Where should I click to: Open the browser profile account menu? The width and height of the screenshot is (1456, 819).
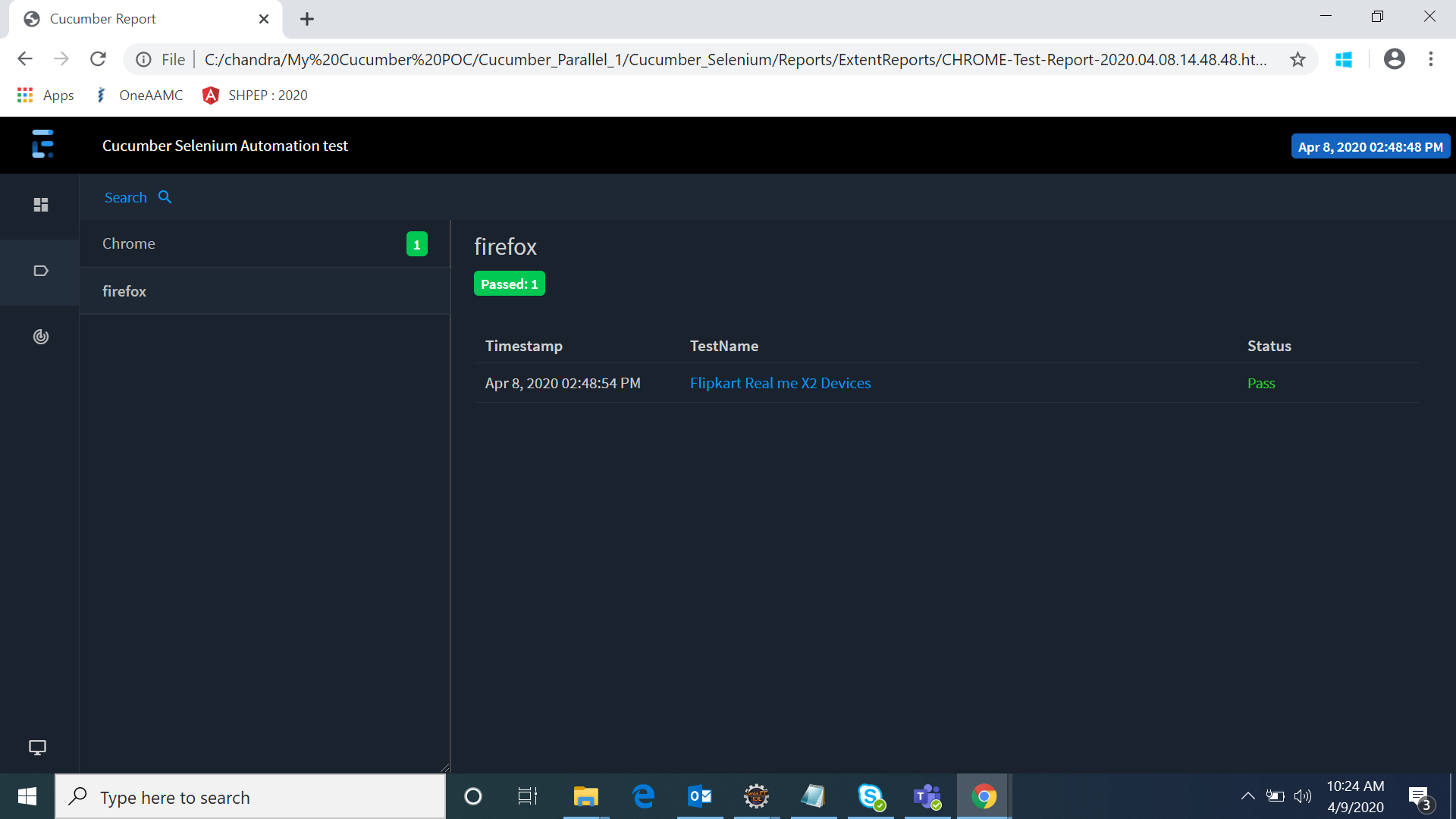point(1395,59)
